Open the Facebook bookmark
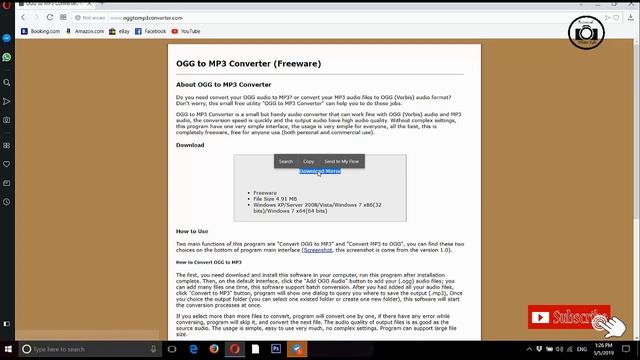The height and width of the screenshot is (360, 640). [150, 31]
